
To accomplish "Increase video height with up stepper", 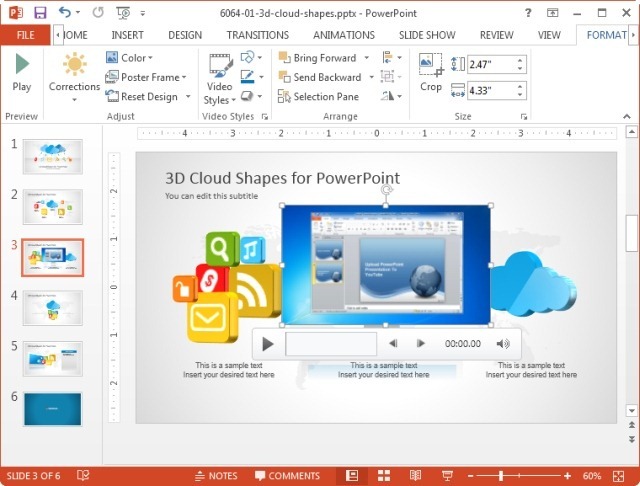I will click(520, 60).
